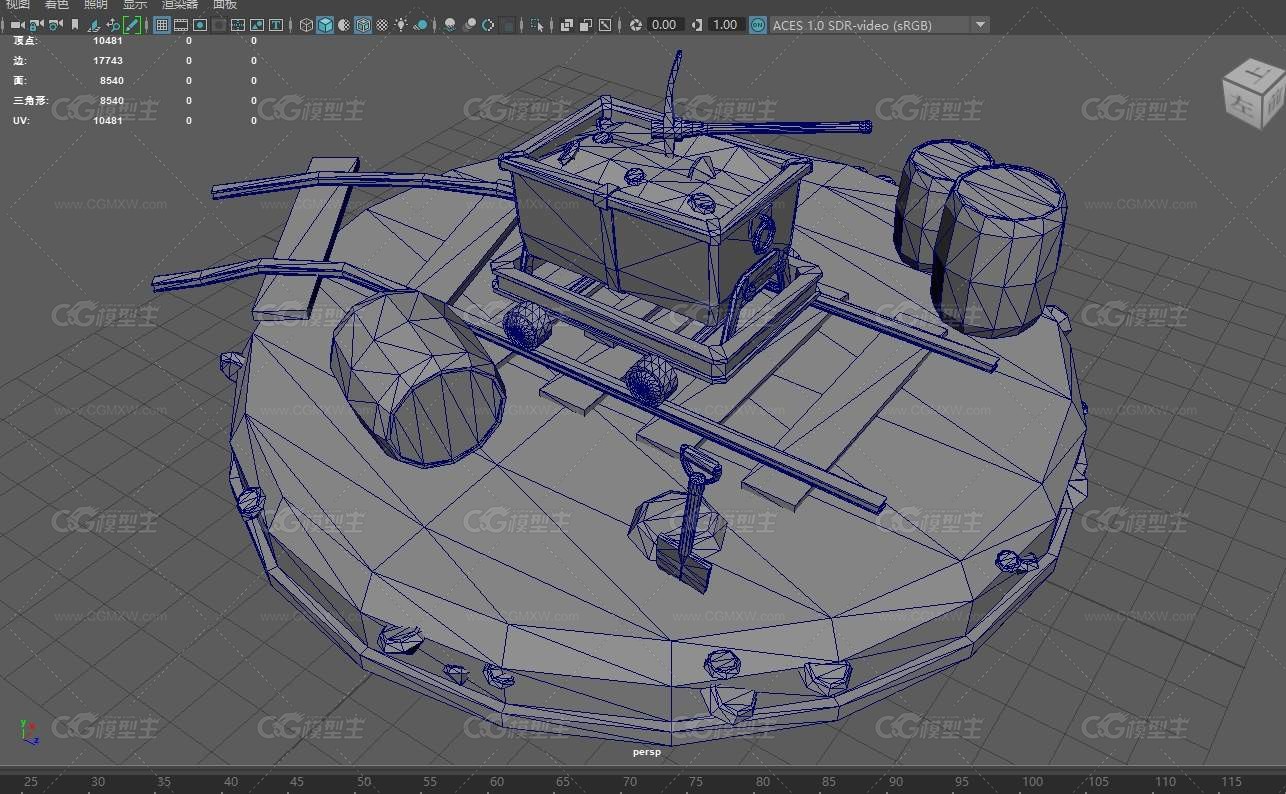1286x794 pixels.
Task: Switch to Wireframe display cube icon
Action: click(x=306, y=25)
